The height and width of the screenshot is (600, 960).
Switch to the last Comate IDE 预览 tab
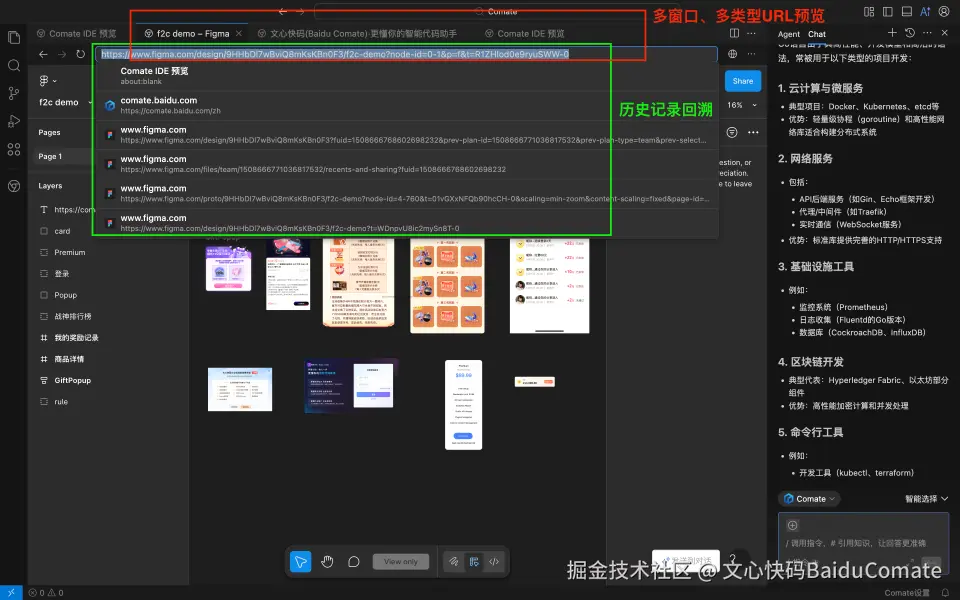525,34
